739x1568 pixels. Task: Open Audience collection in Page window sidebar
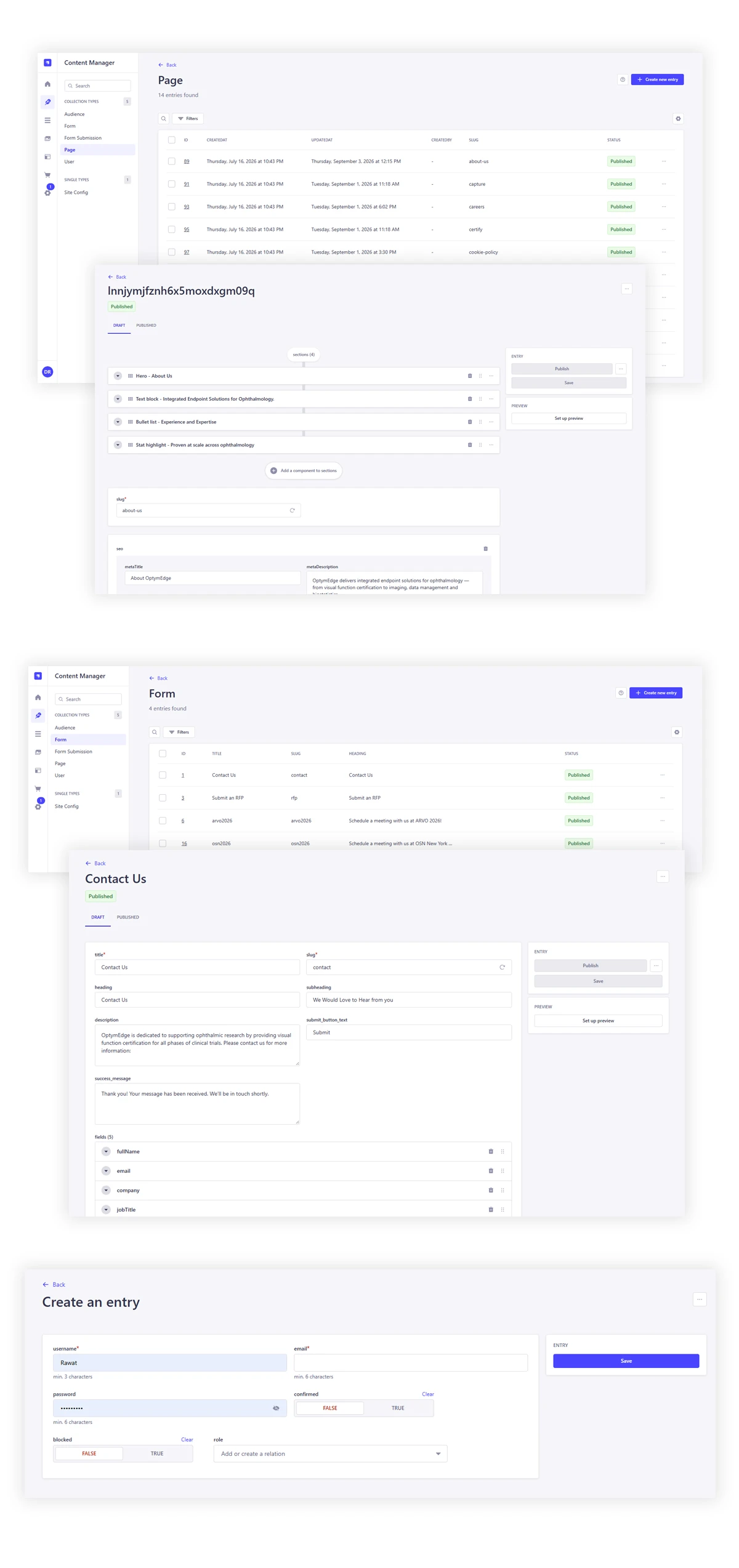click(x=75, y=115)
